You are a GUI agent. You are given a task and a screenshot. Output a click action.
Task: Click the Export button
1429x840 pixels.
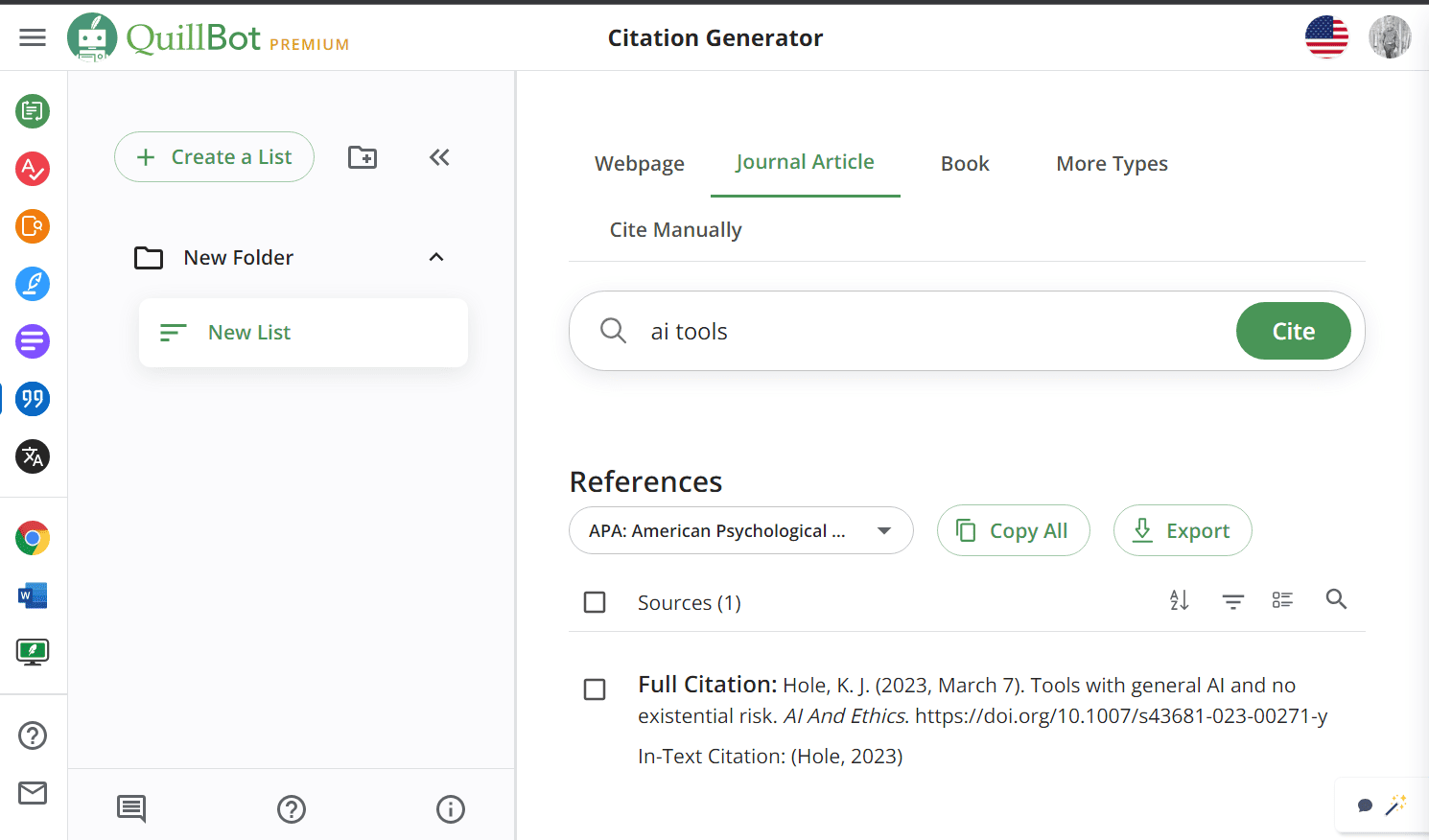[x=1183, y=530]
